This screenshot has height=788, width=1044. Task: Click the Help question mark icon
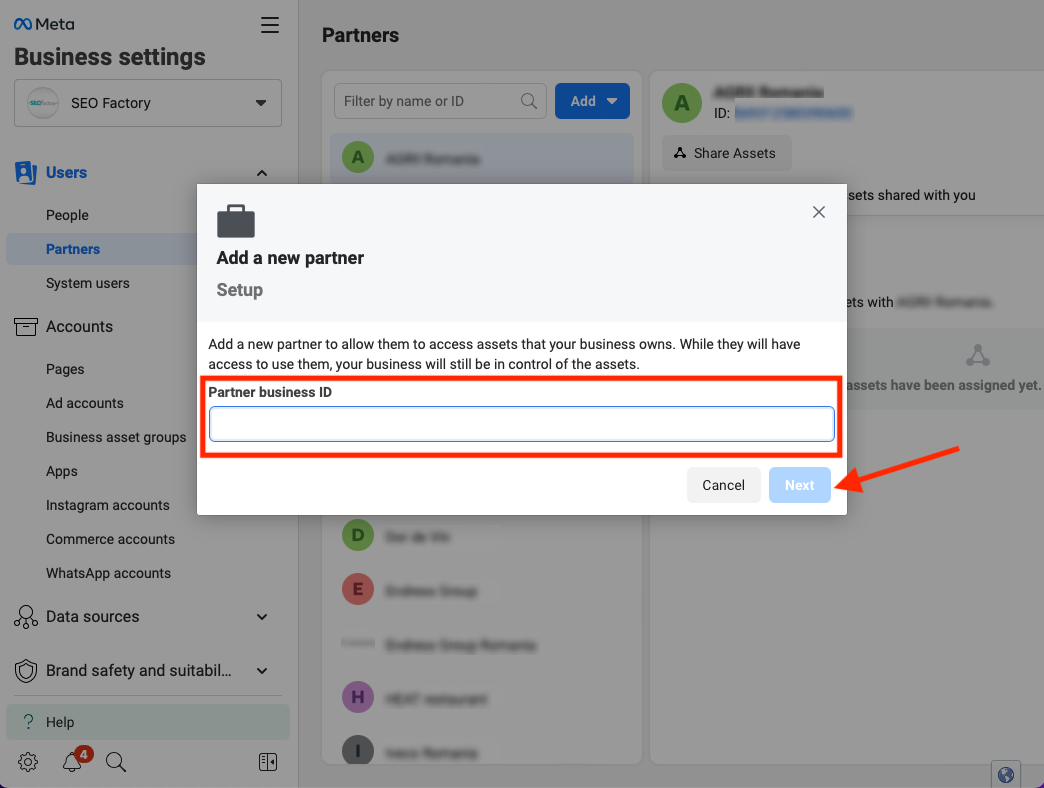(28, 722)
